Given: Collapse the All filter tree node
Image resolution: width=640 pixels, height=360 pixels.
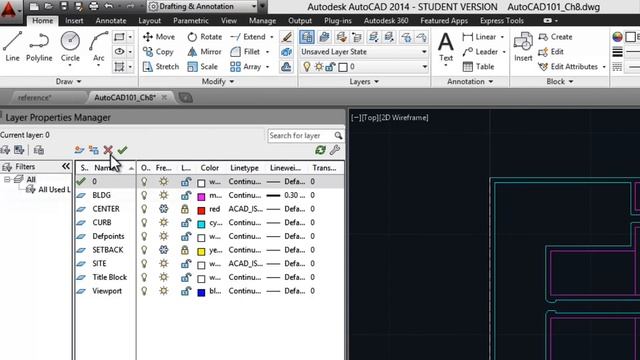Looking at the screenshot, I should pyautogui.click(x=7, y=180).
